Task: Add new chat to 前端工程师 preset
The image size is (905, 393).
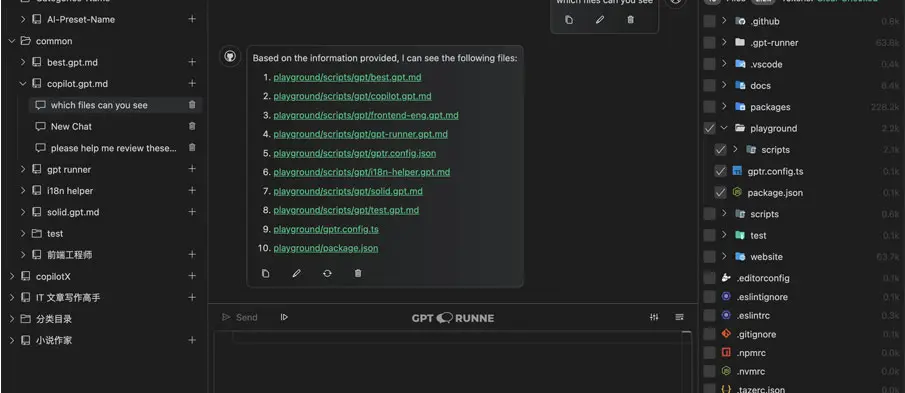Action: [x=192, y=254]
